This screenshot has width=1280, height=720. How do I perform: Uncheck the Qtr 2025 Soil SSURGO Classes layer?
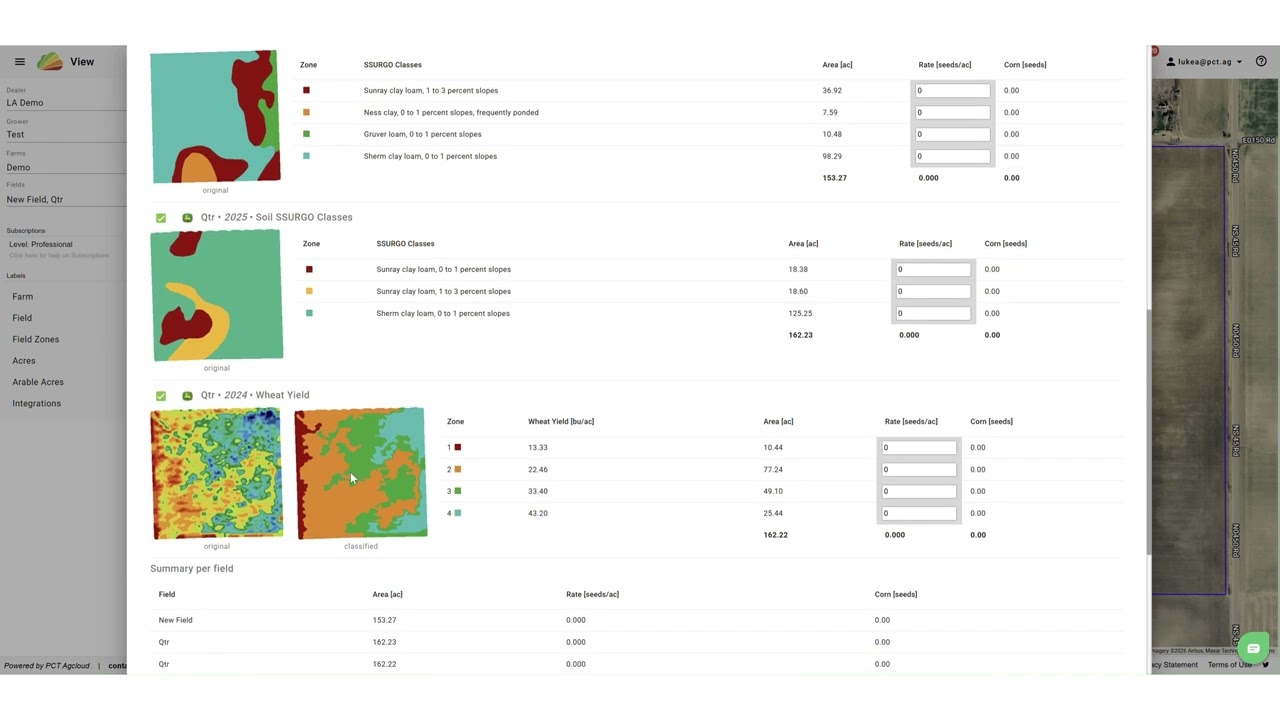point(161,217)
